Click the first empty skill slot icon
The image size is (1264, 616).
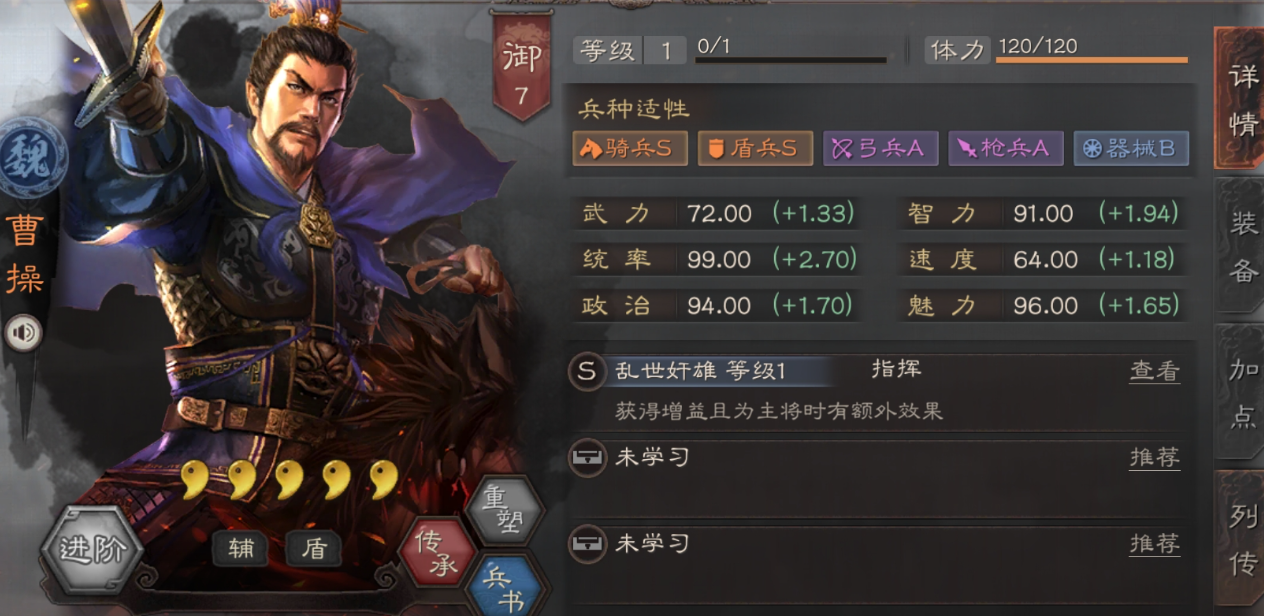click(x=586, y=458)
